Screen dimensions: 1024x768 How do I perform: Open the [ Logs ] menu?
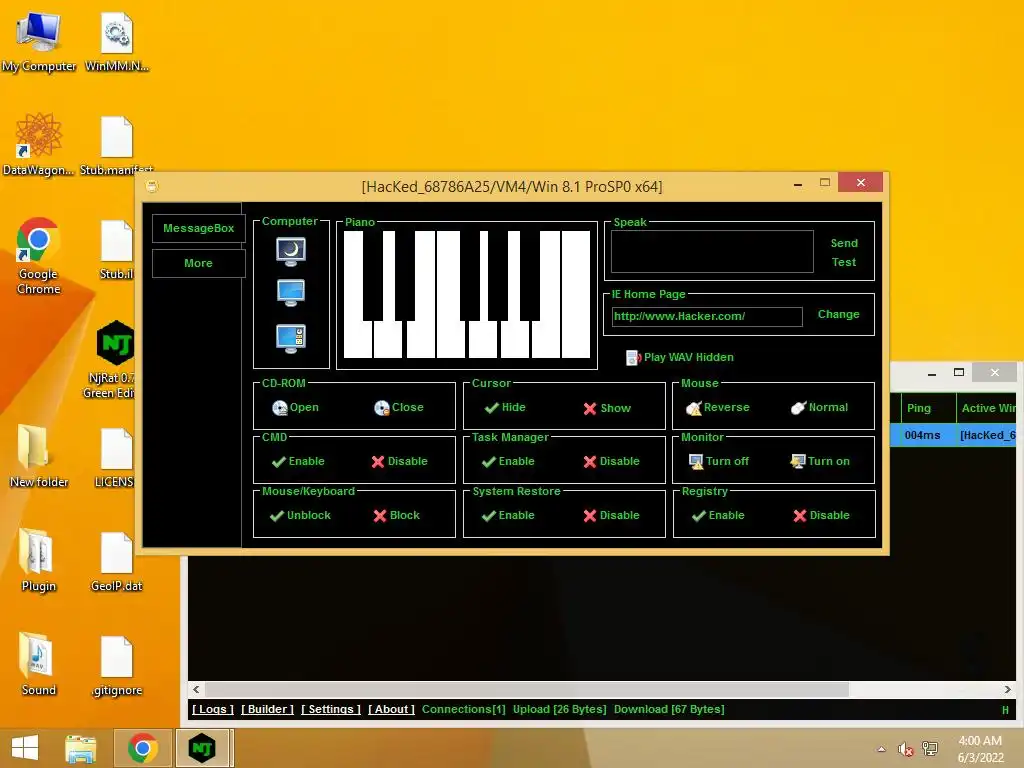tap(213, 709)
